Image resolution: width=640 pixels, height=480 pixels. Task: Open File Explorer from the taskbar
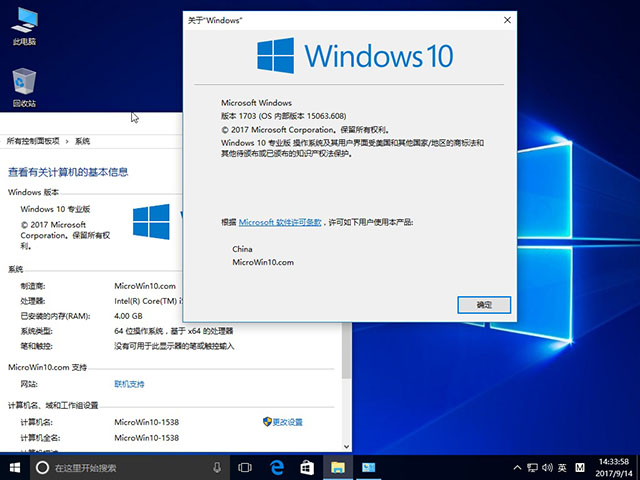click(338, 467)
